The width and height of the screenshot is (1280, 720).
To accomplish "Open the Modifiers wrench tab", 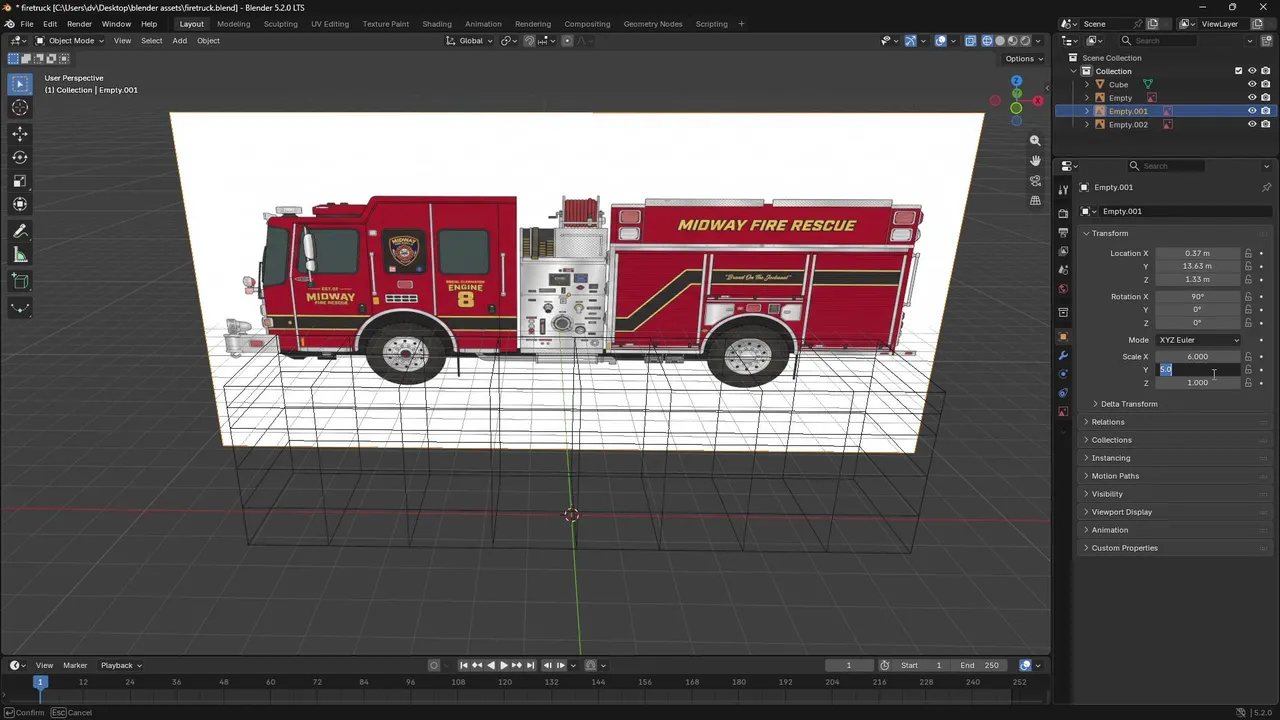I will coord(1063,355).
